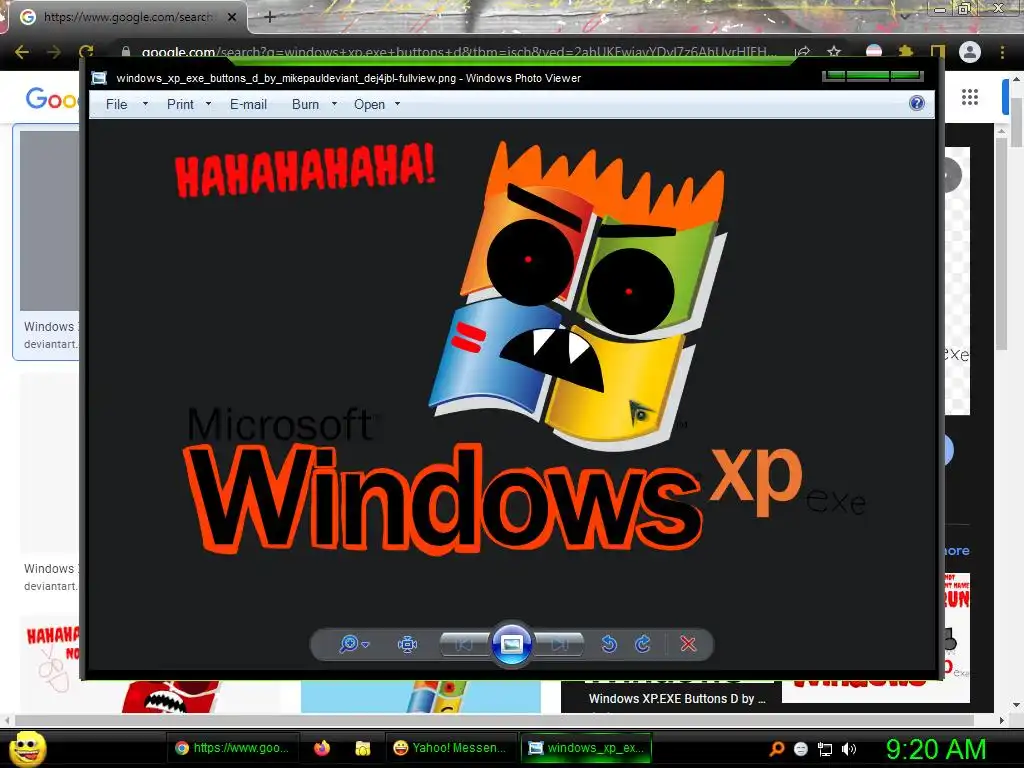Click the share page icon in Chrome

tap(803, 52)
